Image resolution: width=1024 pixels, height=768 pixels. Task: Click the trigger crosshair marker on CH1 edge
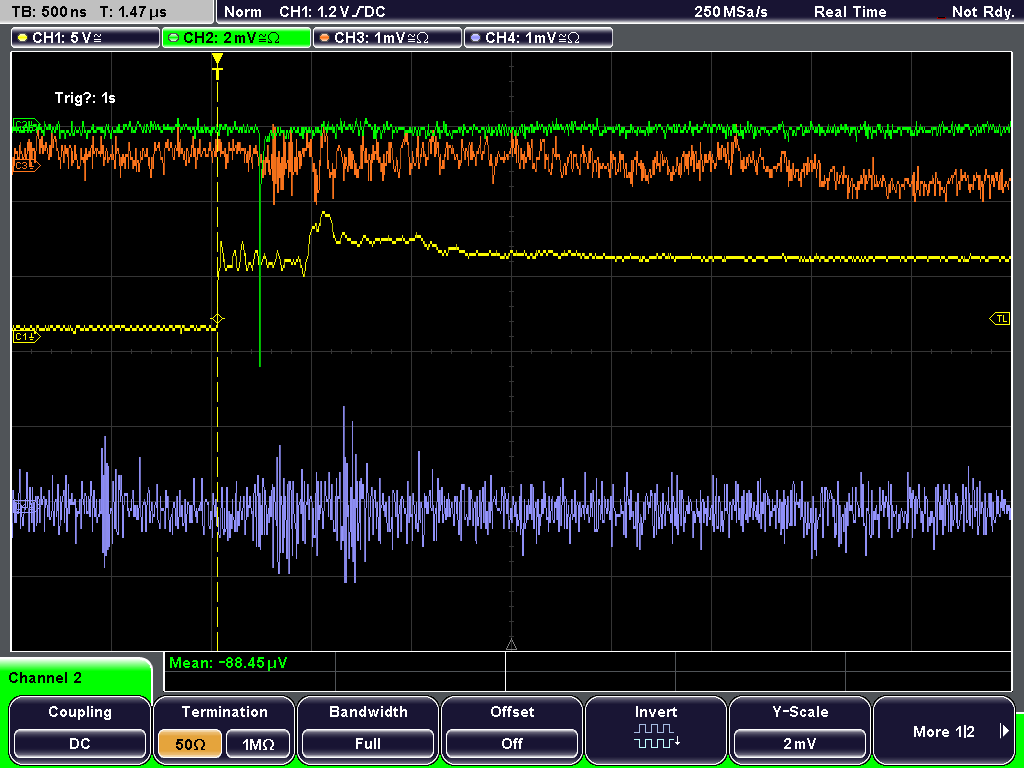tap(217, 319)
